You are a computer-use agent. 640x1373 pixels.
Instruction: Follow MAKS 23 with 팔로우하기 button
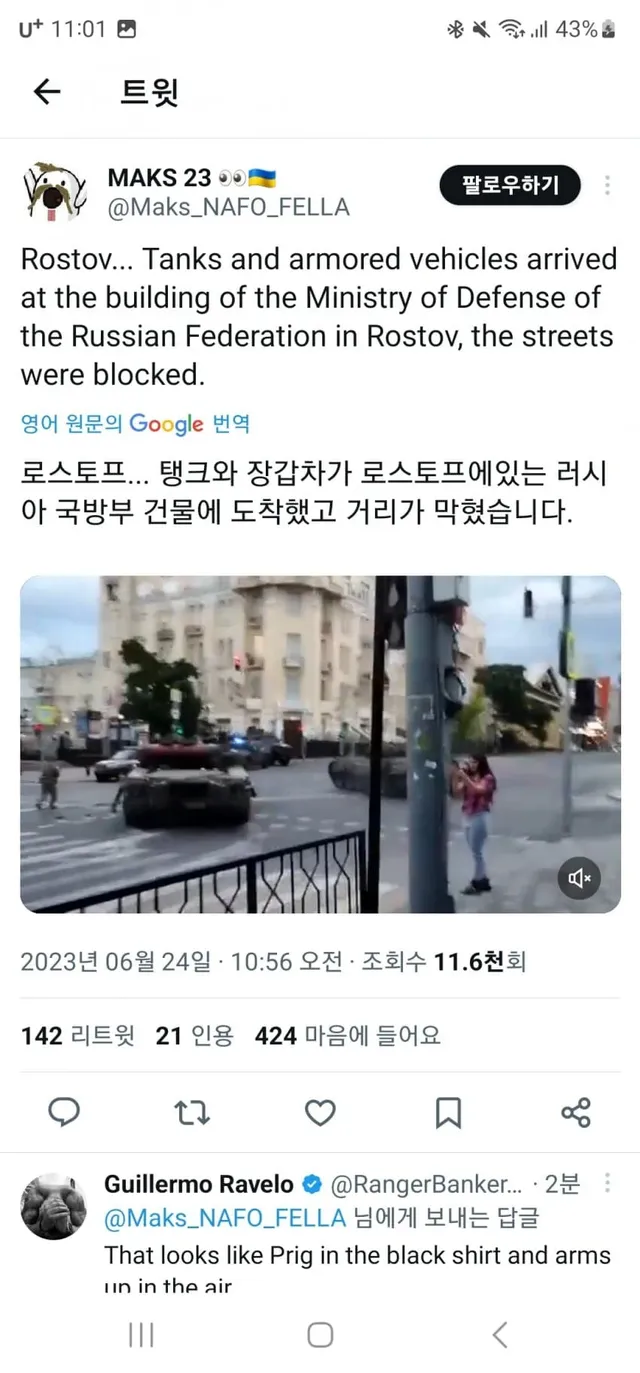510,185
